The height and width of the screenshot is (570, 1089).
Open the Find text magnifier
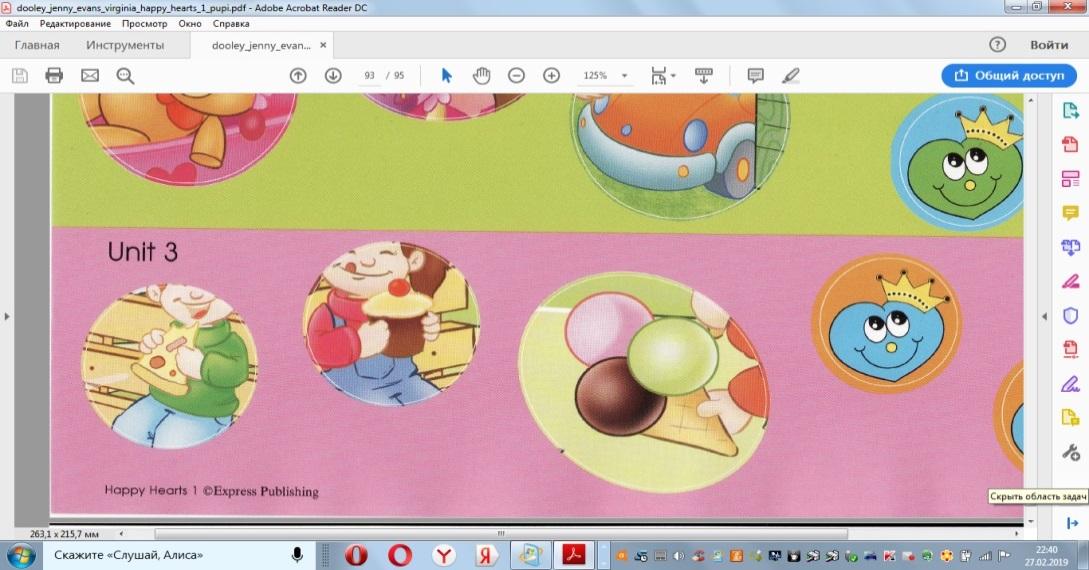tap(125, 75)
